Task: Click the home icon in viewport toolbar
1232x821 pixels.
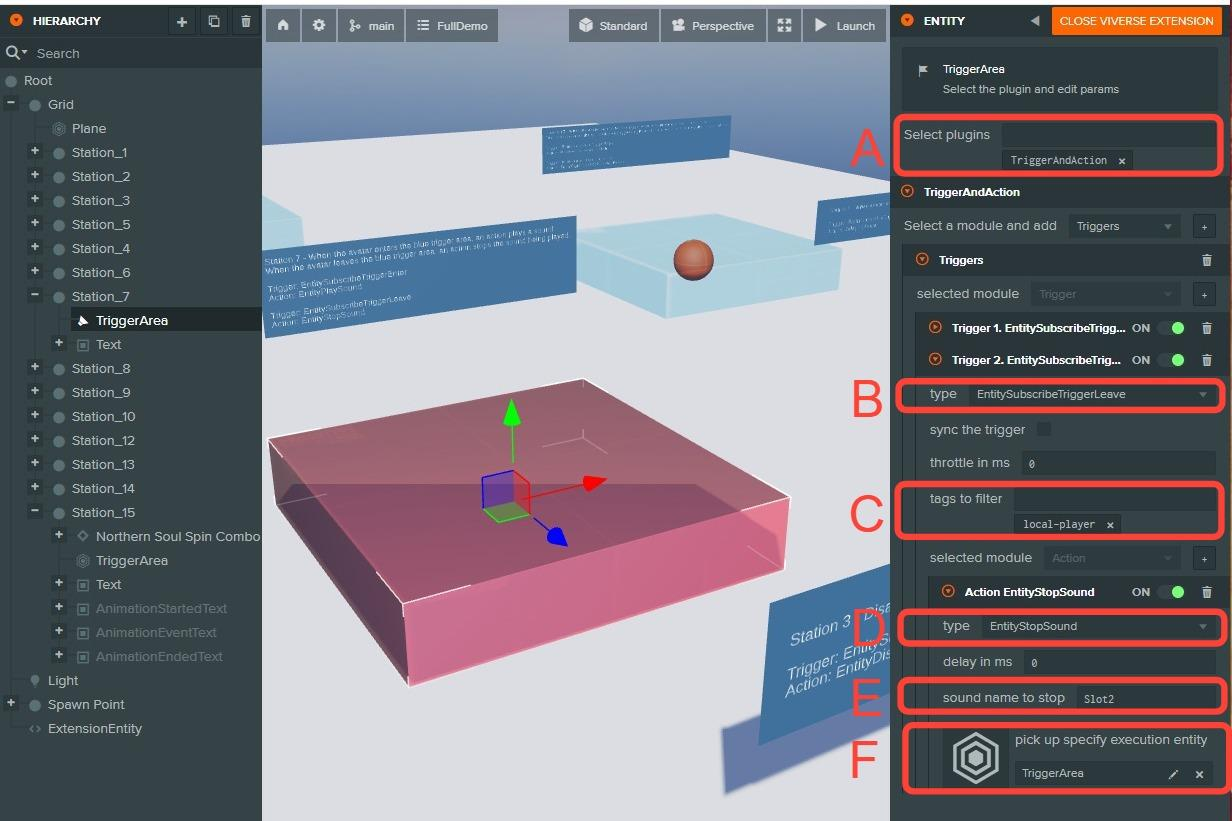Action: 283,25
